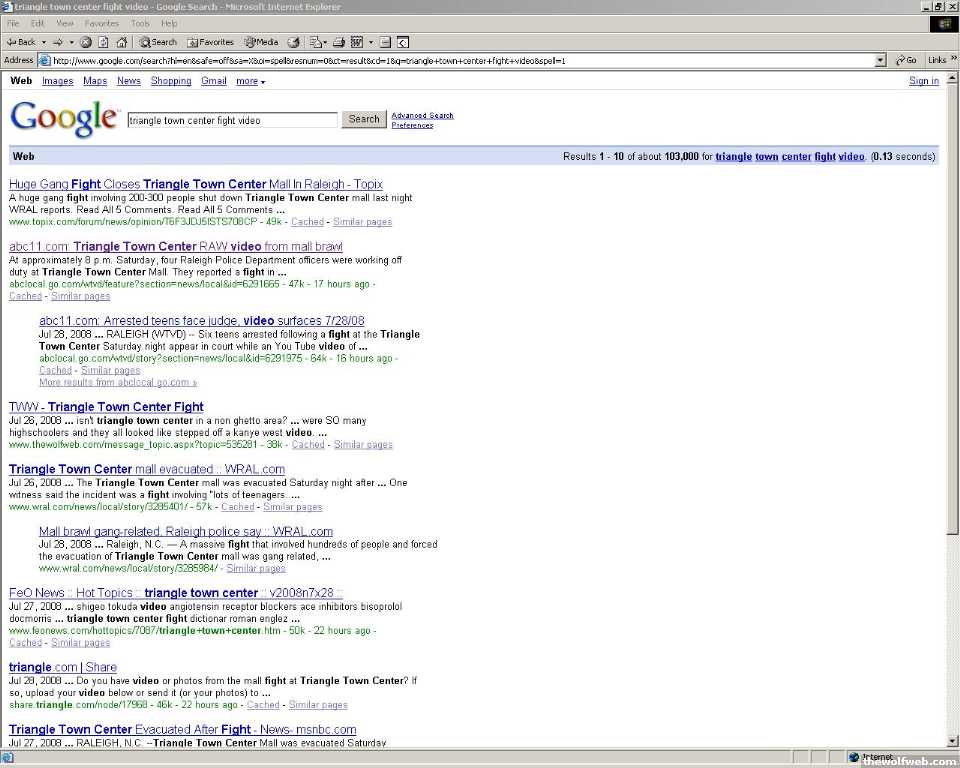This screenshot has width=960, height=768.
Task: Open the Tools menu
Action: point(140,23)
